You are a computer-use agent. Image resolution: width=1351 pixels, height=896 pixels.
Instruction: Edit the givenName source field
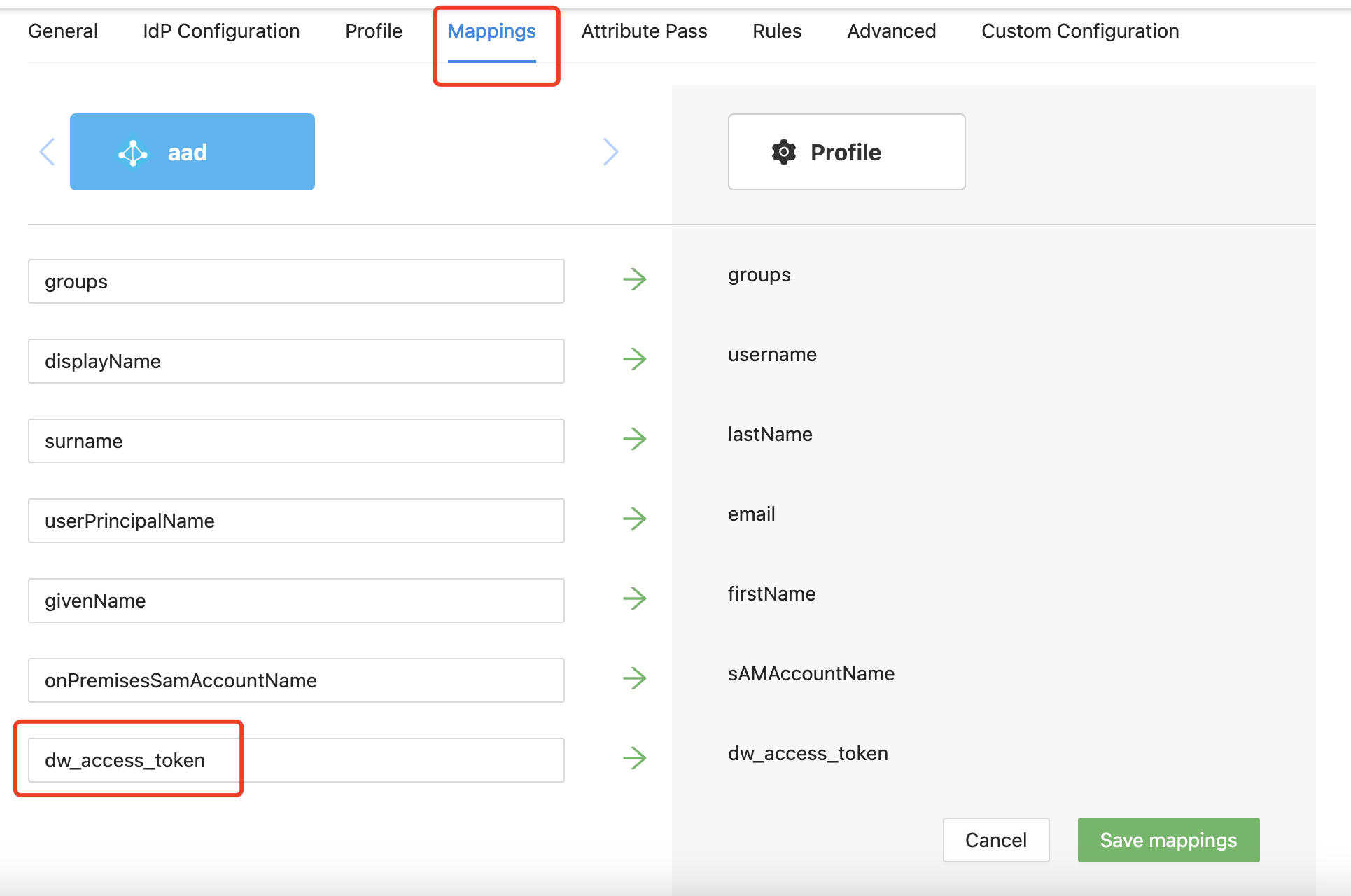point(296,601)
